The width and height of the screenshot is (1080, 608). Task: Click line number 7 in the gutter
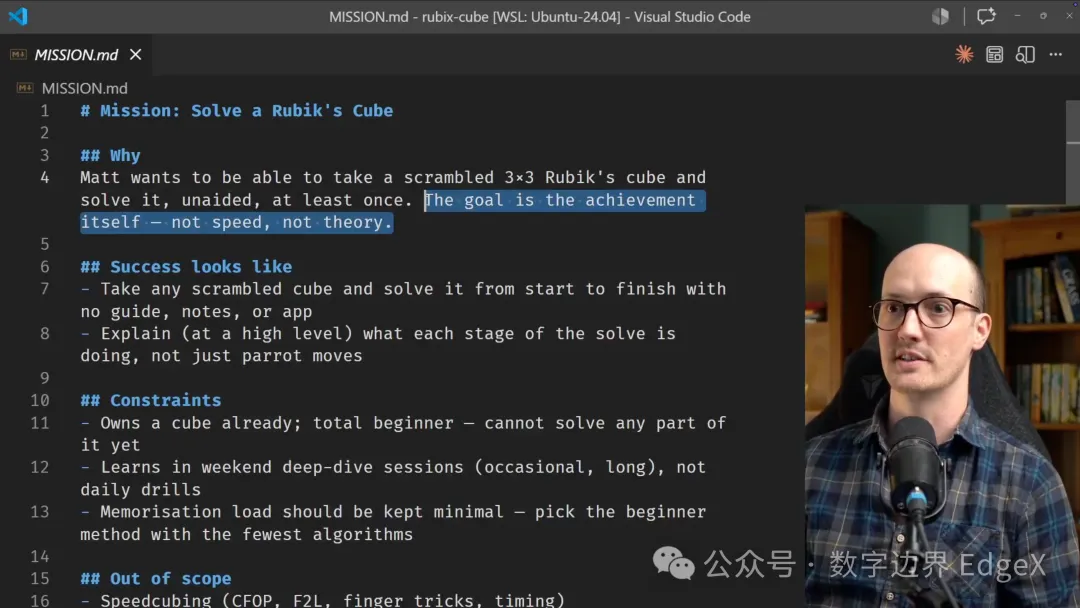44,289
